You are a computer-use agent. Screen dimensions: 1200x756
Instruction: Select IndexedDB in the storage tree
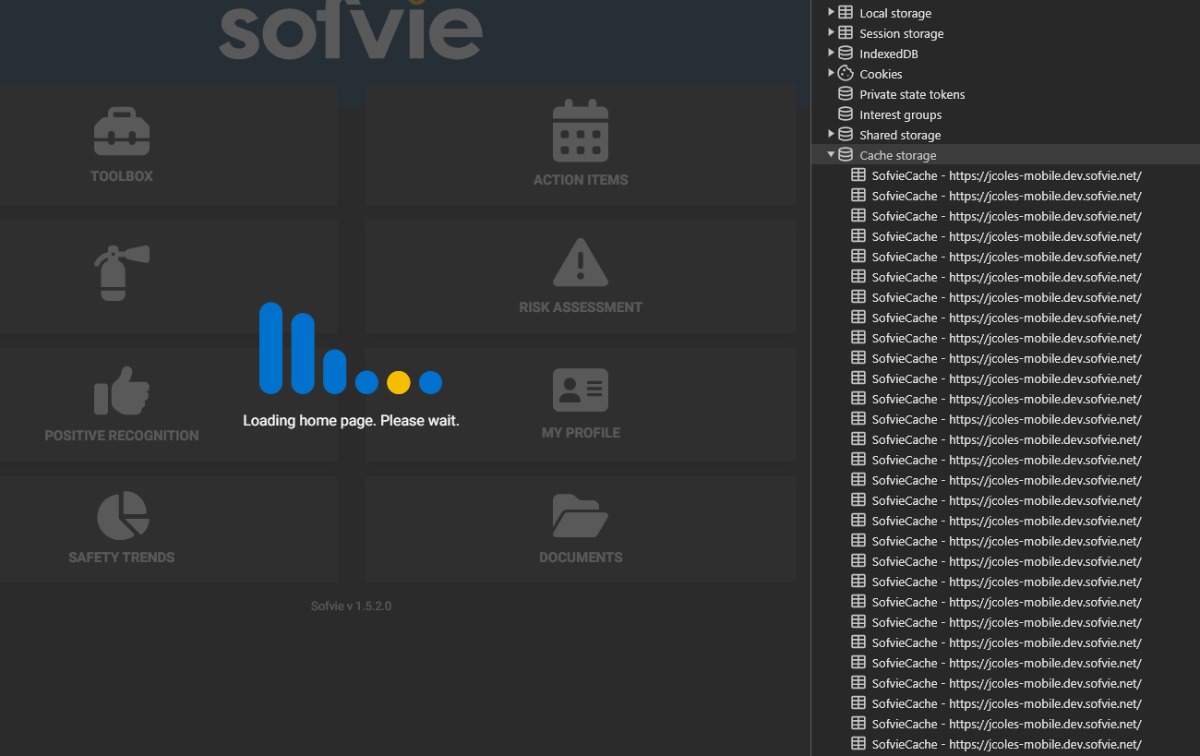(x=888, y=54)
